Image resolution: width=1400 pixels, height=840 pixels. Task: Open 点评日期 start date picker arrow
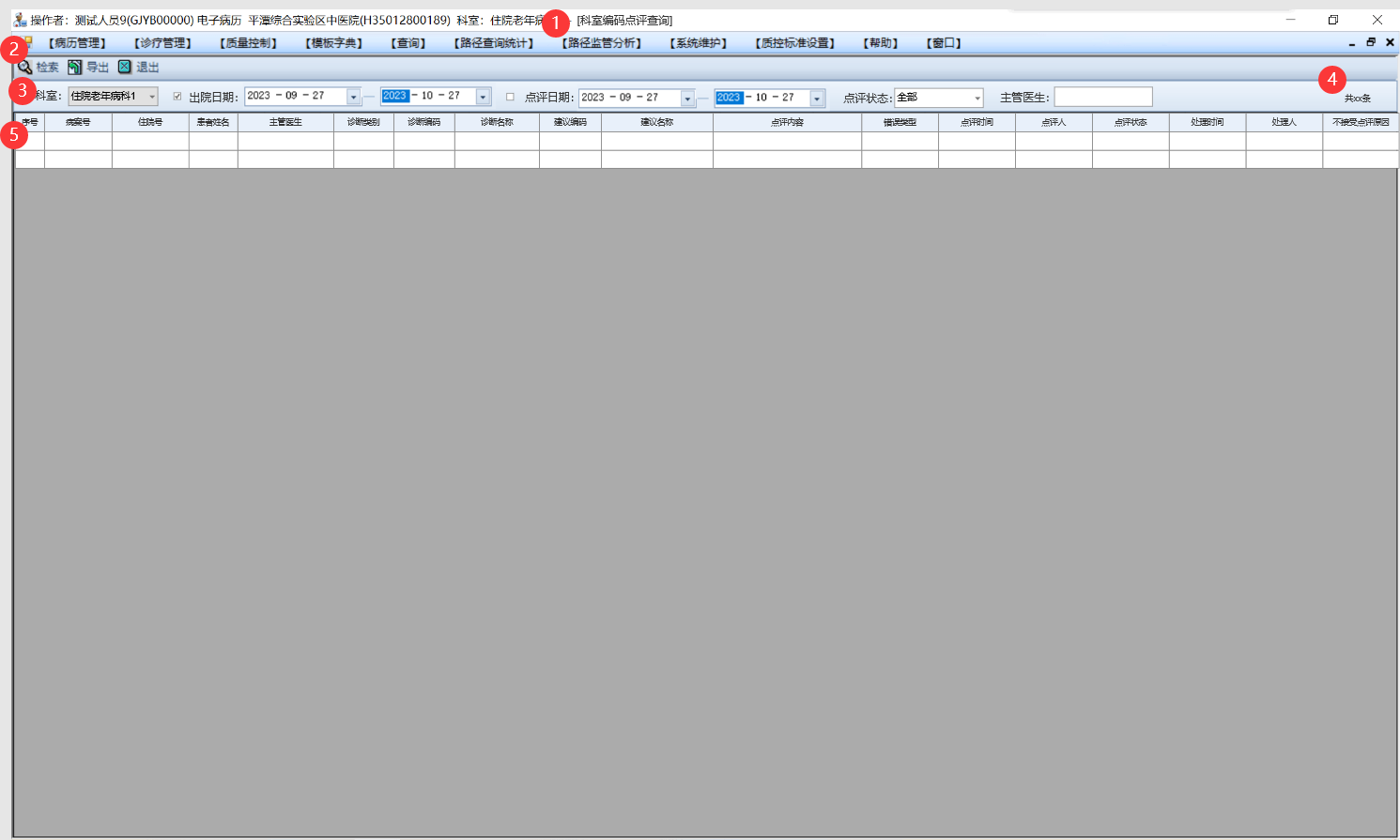click(688, 99)
